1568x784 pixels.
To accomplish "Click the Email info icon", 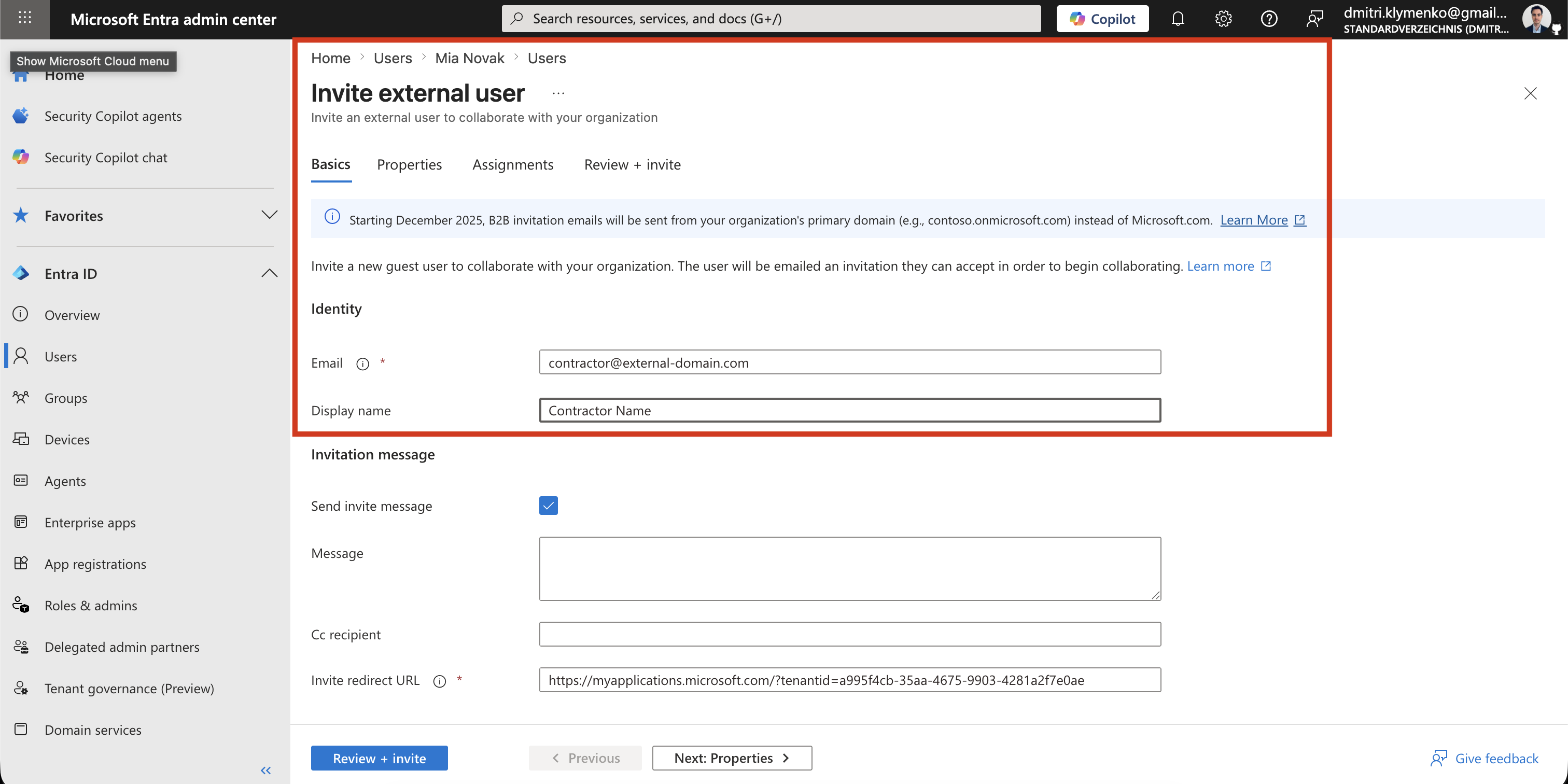I will click(x=363, y=363).
